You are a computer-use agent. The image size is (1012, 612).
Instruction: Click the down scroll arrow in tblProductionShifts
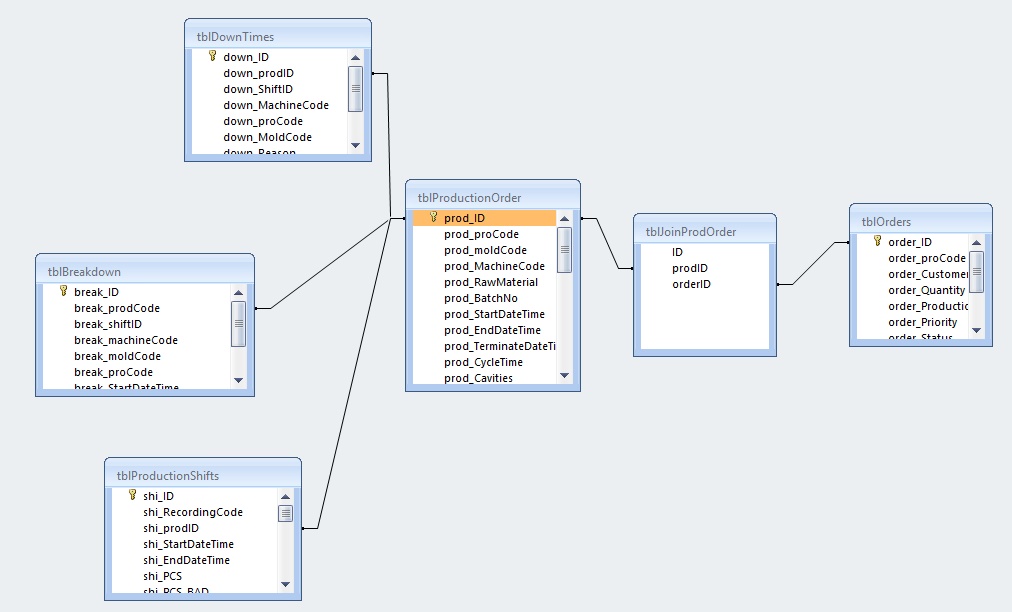click(285, 584)
